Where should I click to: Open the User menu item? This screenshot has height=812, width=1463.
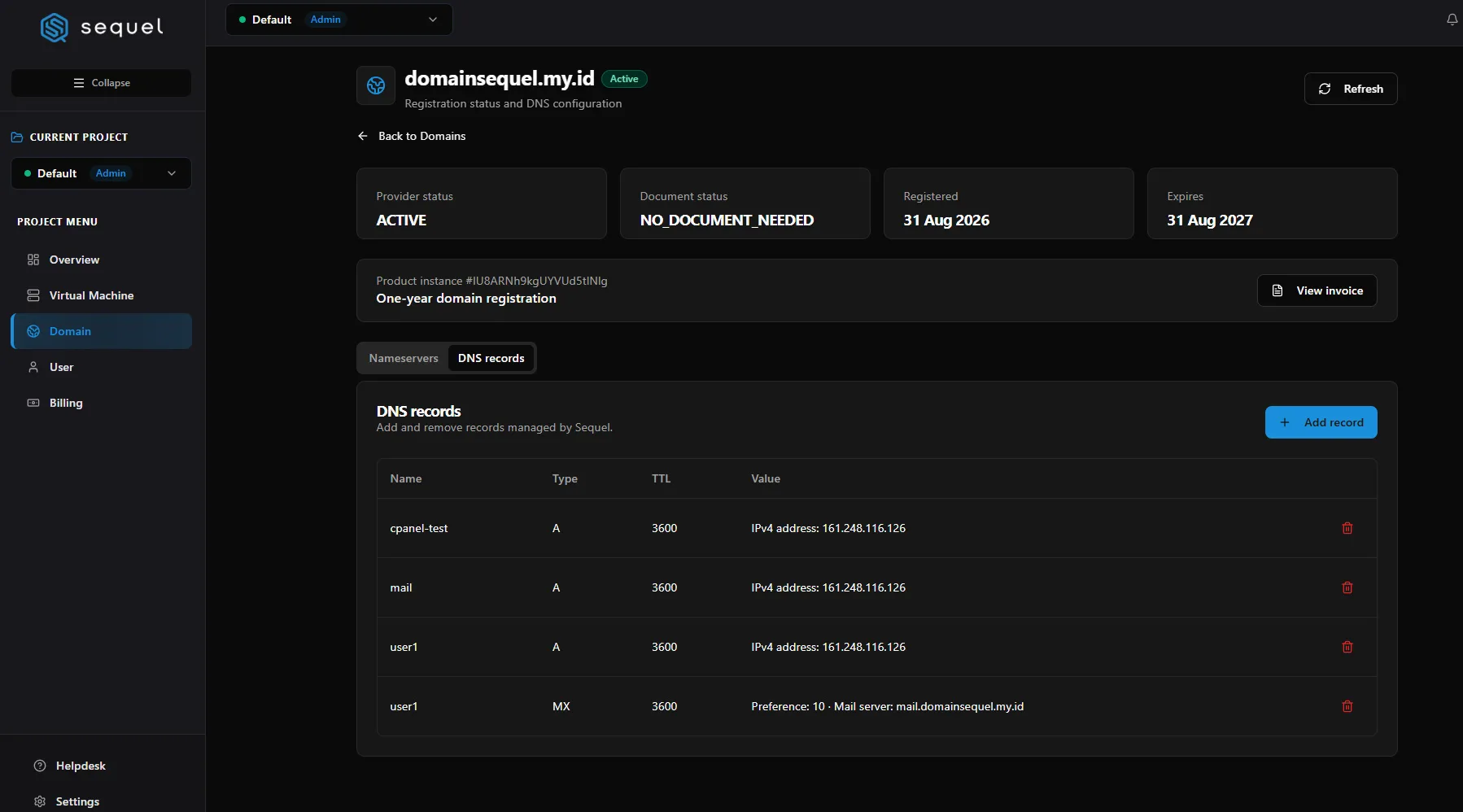pyautogui.click(x=102, y=367)
